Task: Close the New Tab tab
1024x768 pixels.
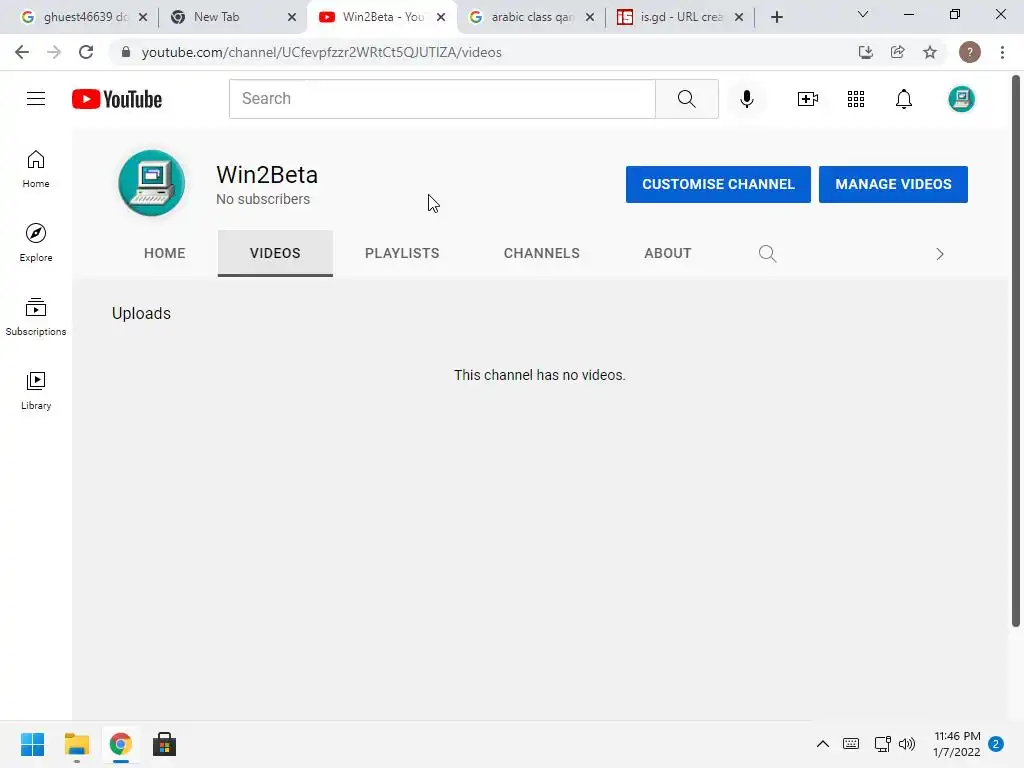Action: 292,17
